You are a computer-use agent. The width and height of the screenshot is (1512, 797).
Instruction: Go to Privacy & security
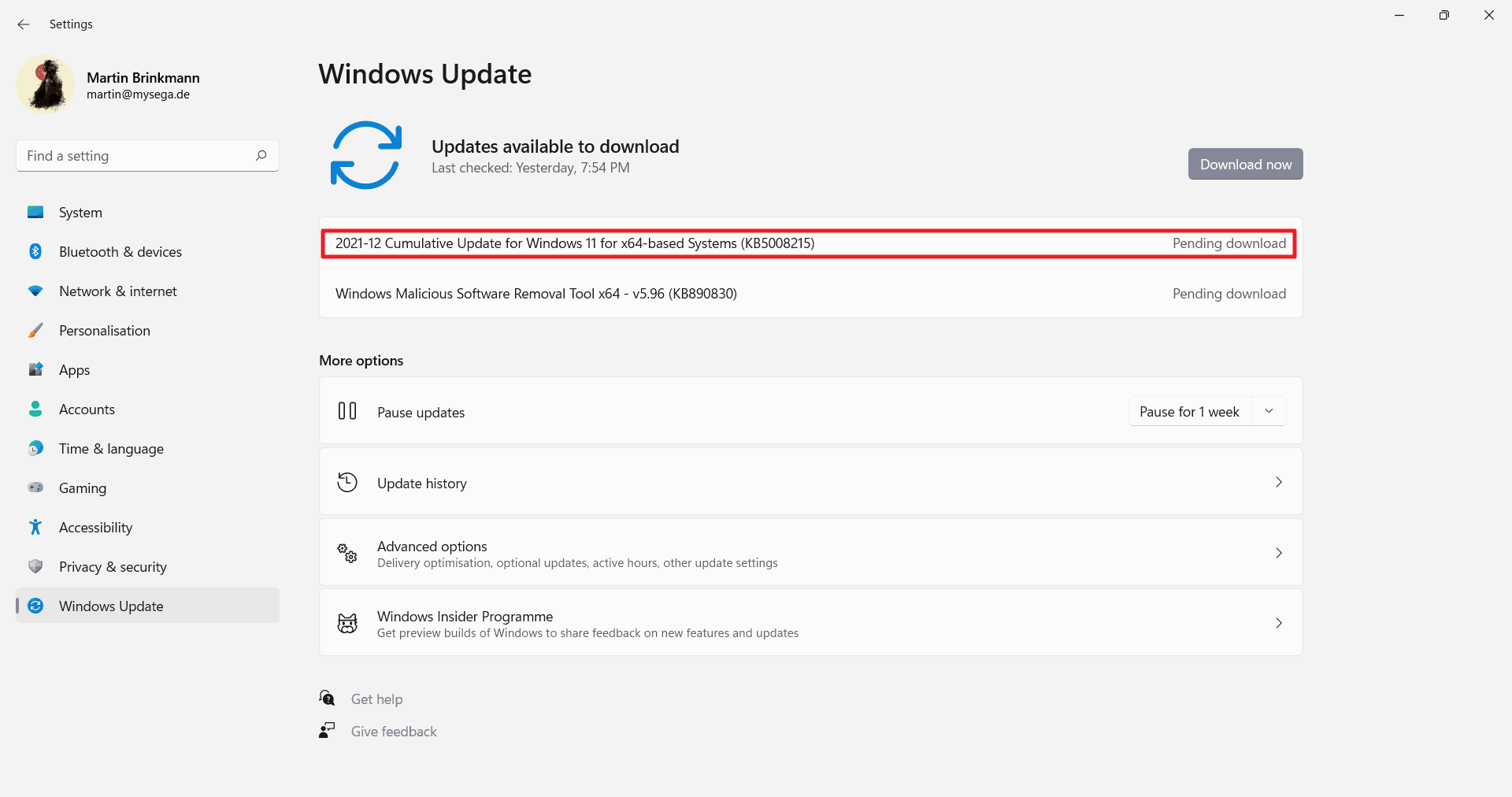click(147, 566)
